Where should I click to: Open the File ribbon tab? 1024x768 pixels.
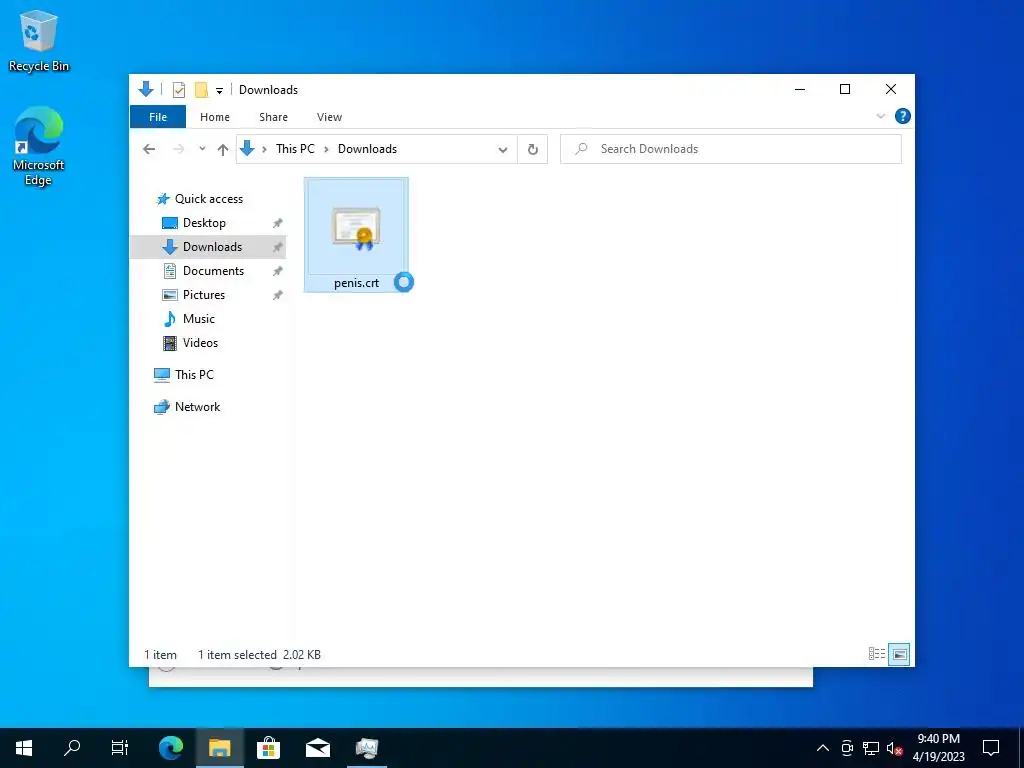[x=158, y=117]
